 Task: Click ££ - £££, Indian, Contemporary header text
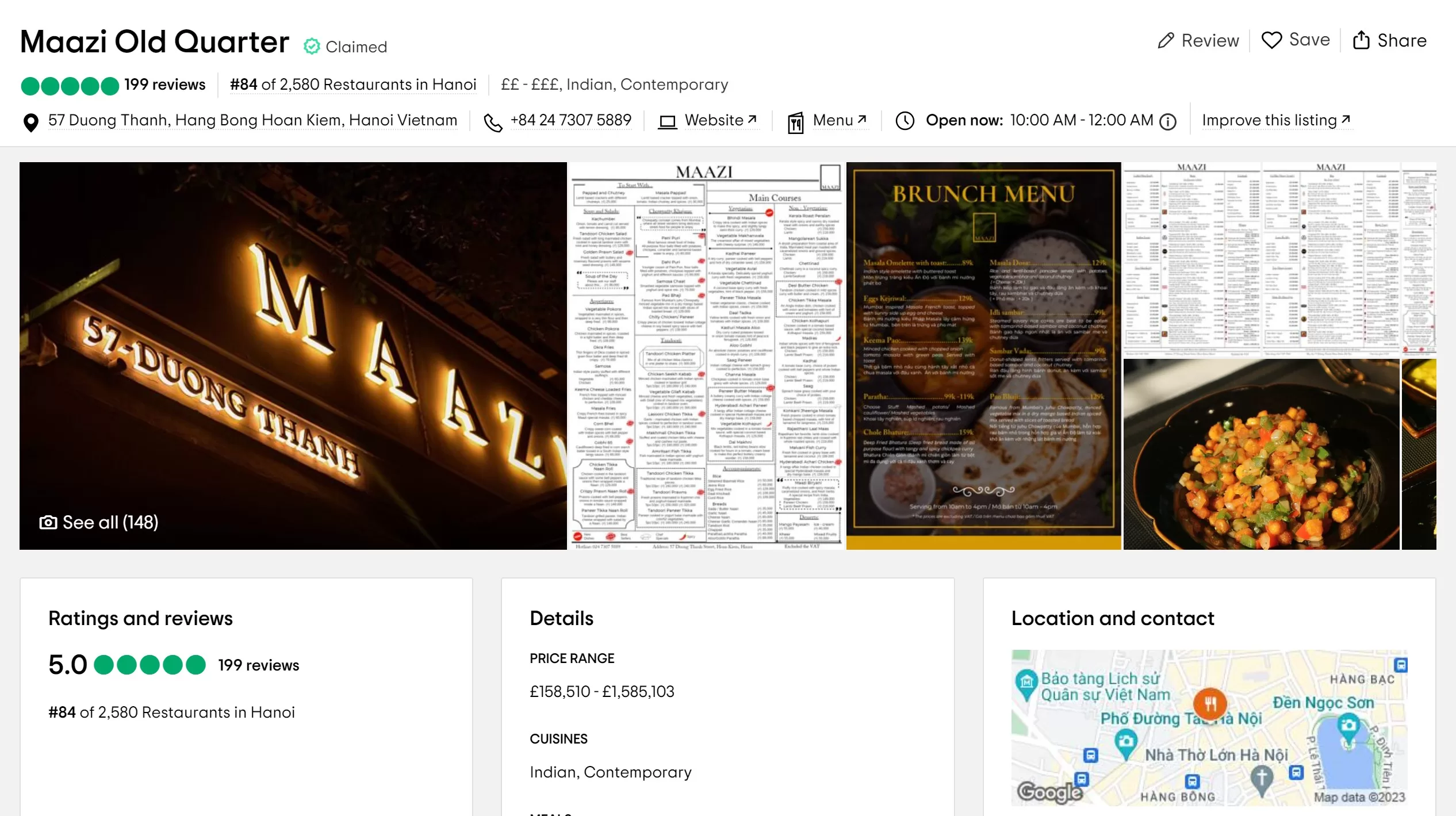pyautogui.click(x=614, y=85)
